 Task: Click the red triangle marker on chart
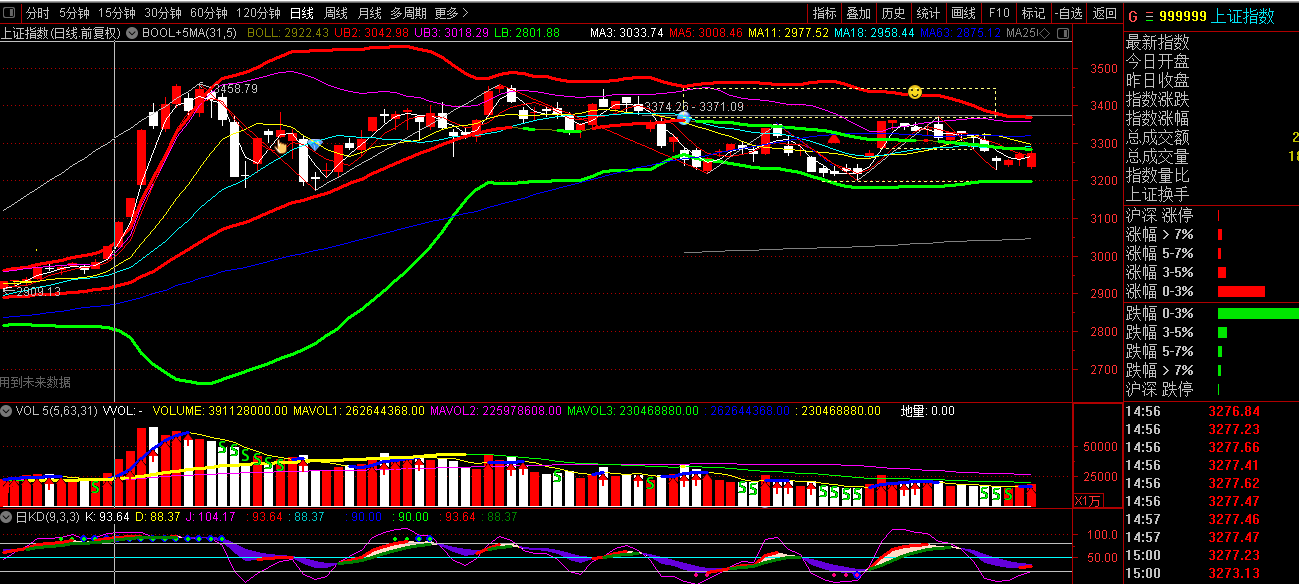pyautogui.click(x=833, y=139)
